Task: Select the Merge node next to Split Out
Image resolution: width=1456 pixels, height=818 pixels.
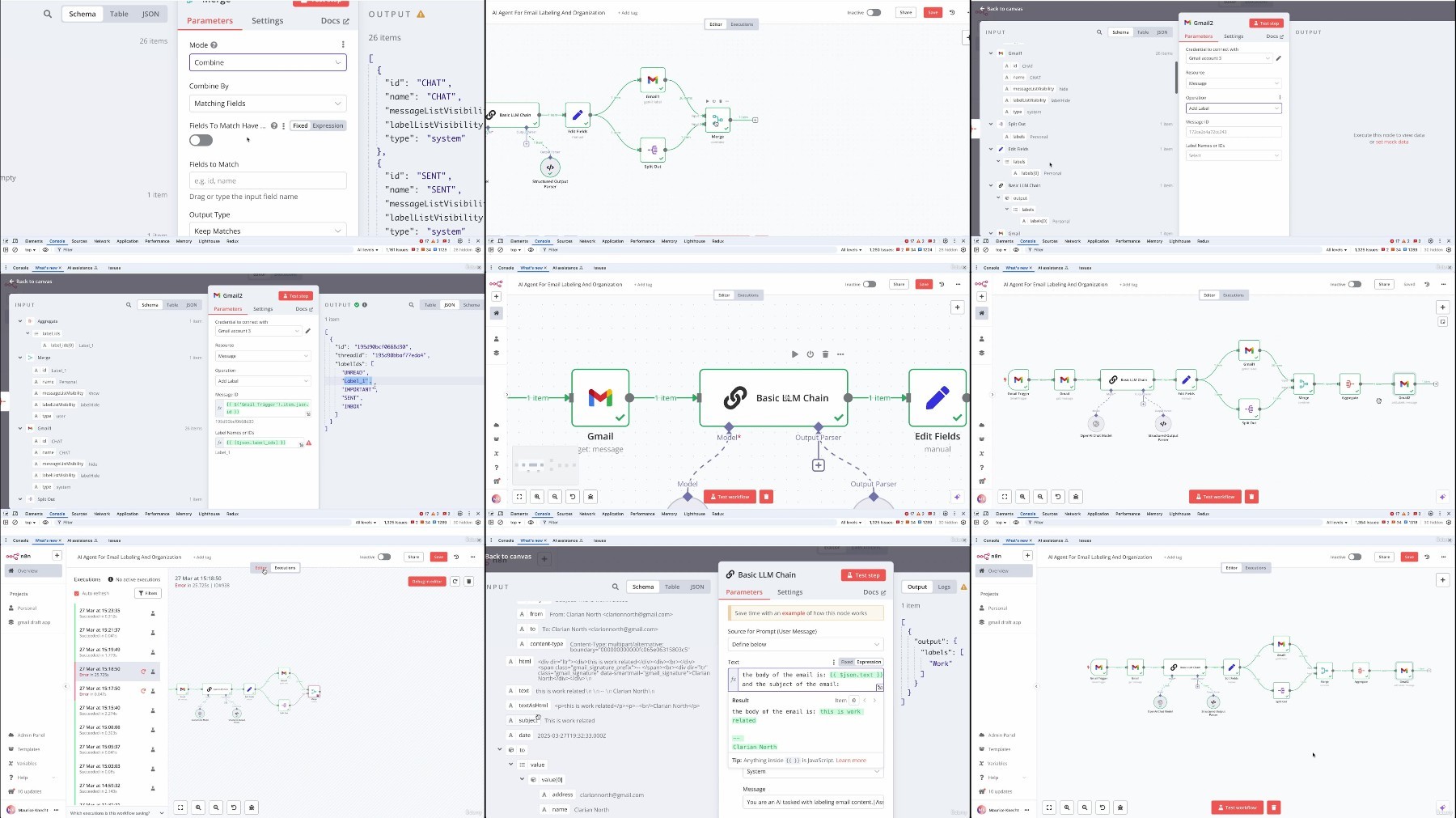Action: click(717, 121)
